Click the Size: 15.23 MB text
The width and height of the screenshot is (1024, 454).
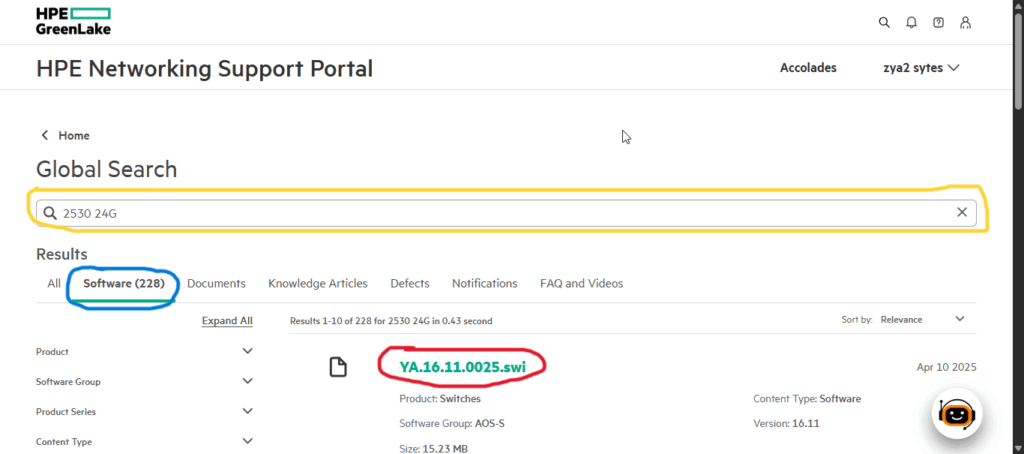tap(434, 449)
